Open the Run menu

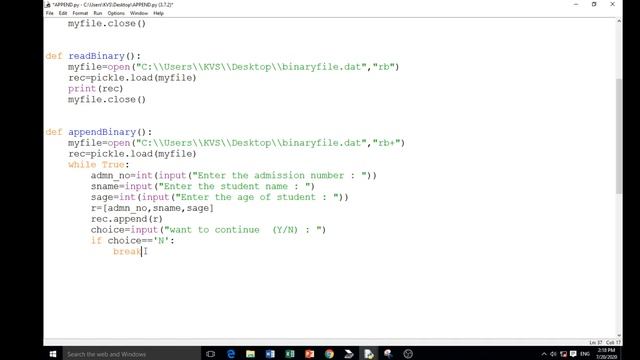[98, 13]
